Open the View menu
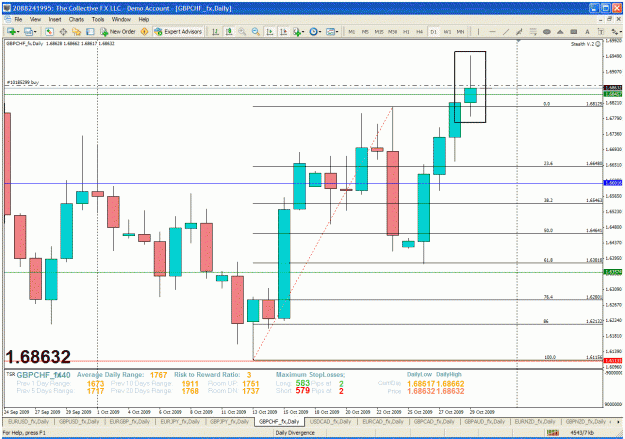 click(x=35, y=19)
